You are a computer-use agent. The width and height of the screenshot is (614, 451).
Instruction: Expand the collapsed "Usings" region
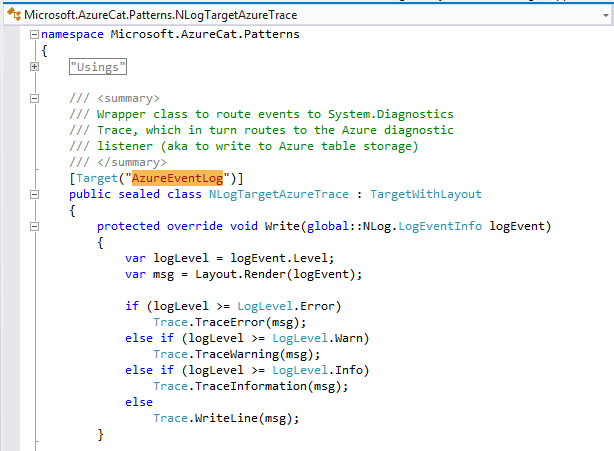pos(34,67)
